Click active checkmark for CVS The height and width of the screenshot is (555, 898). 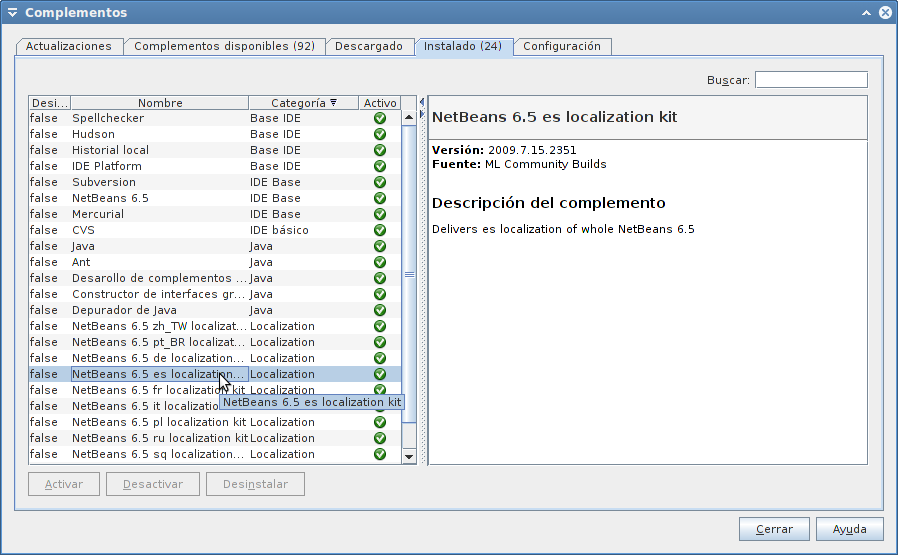pyautogui.click(x=380, y=230)
